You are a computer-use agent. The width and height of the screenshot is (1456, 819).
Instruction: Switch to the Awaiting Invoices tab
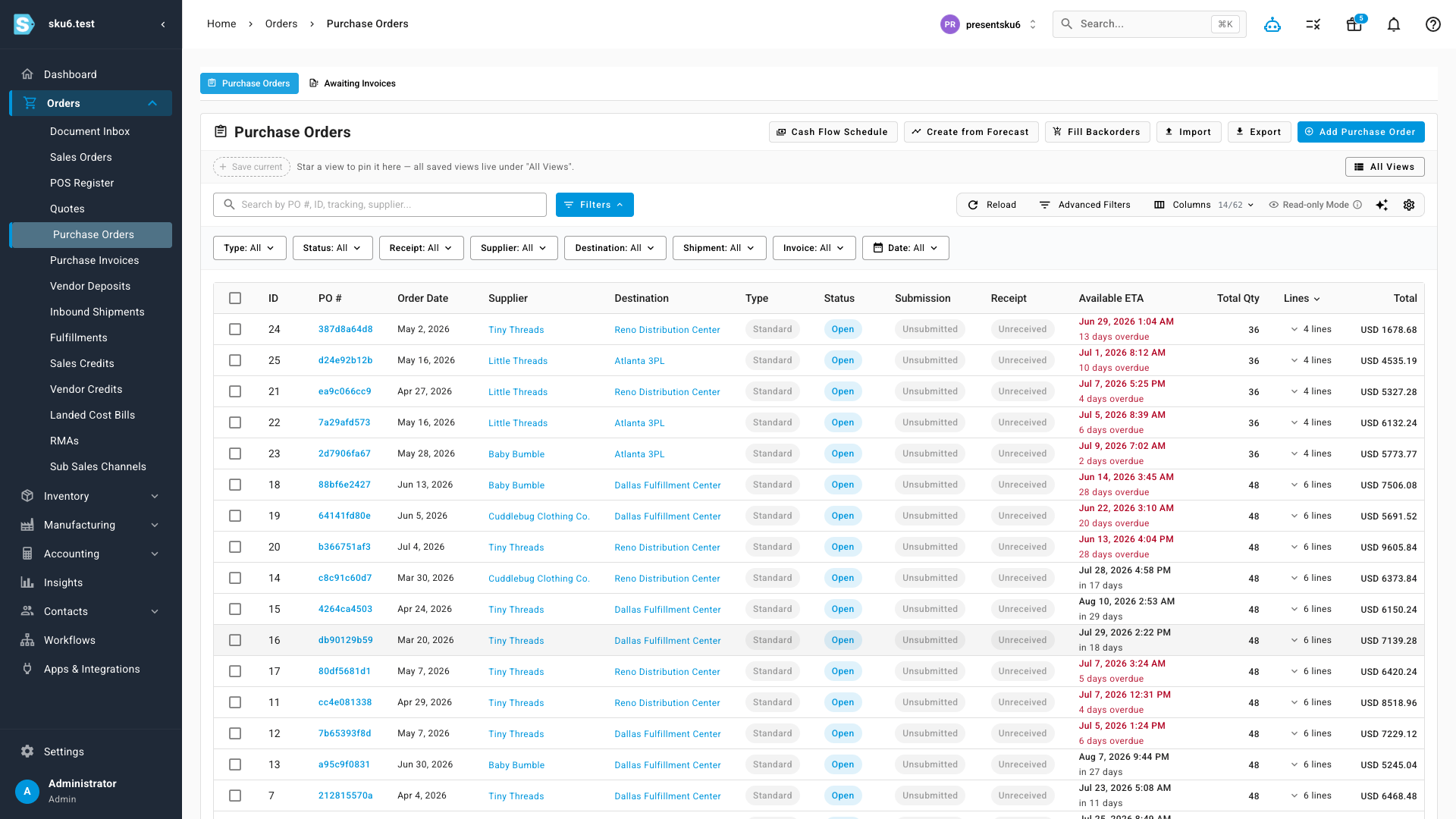[353, 83]
